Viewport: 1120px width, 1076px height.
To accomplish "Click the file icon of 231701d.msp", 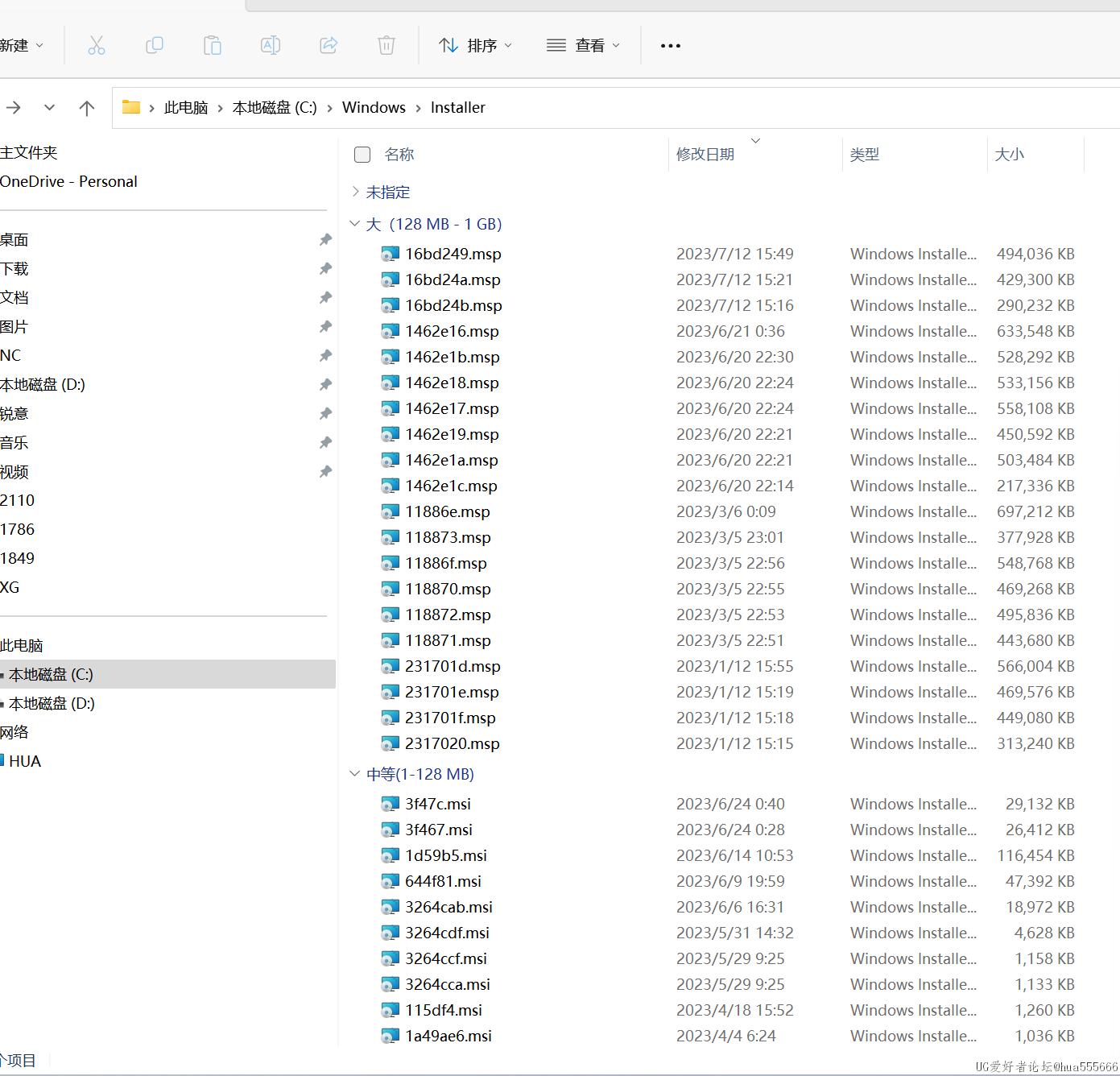I will [390, 666].
